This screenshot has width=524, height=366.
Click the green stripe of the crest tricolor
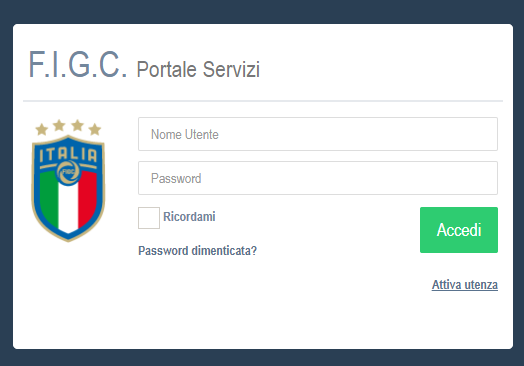[x=49, y=199]
